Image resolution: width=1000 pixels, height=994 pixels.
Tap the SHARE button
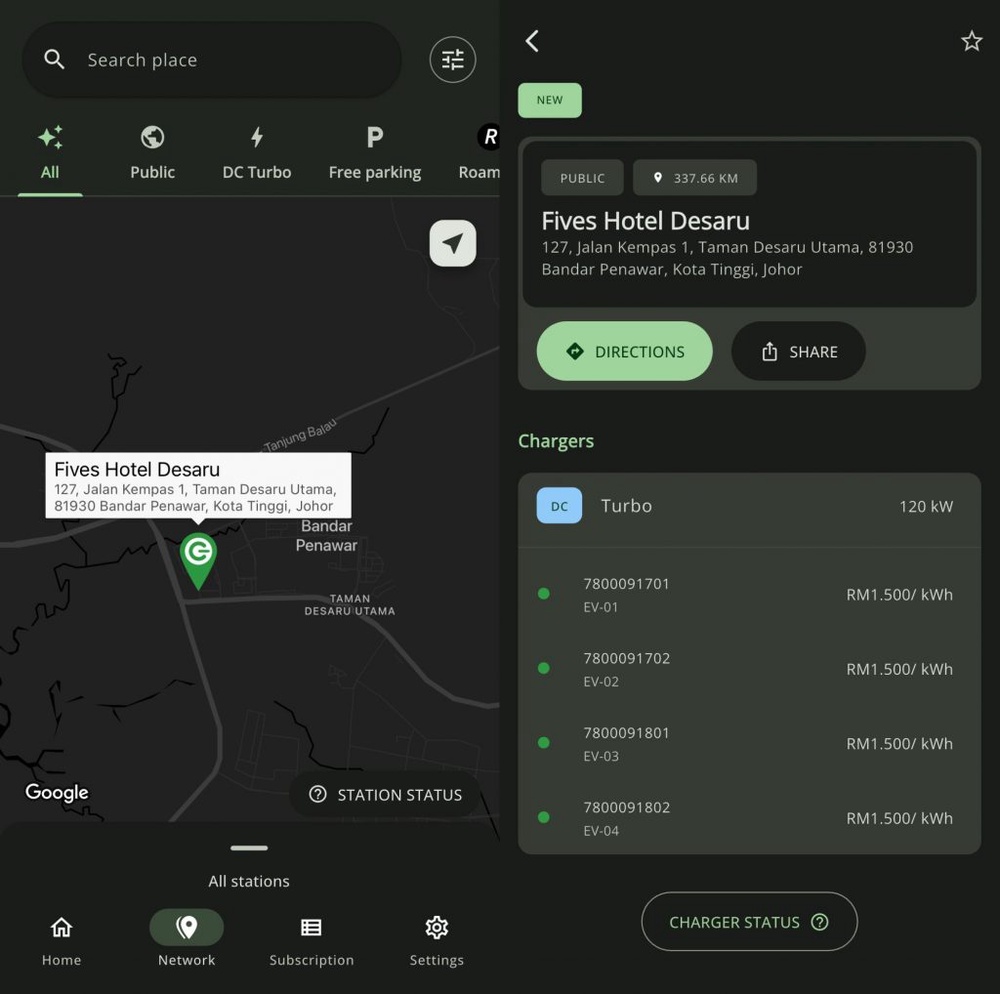[x=798, y=351]
